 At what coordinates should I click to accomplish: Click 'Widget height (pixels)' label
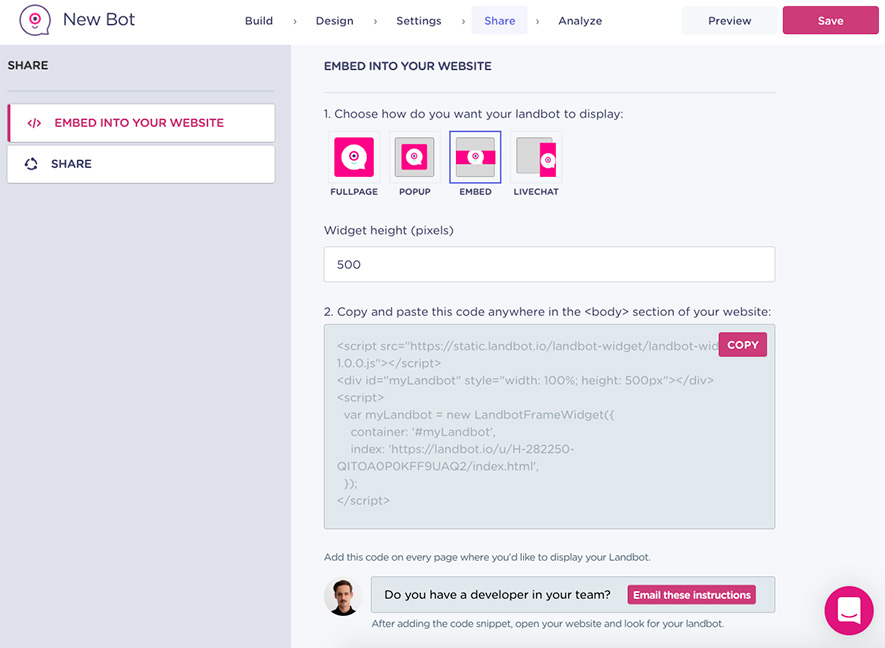tap(389, 230)
